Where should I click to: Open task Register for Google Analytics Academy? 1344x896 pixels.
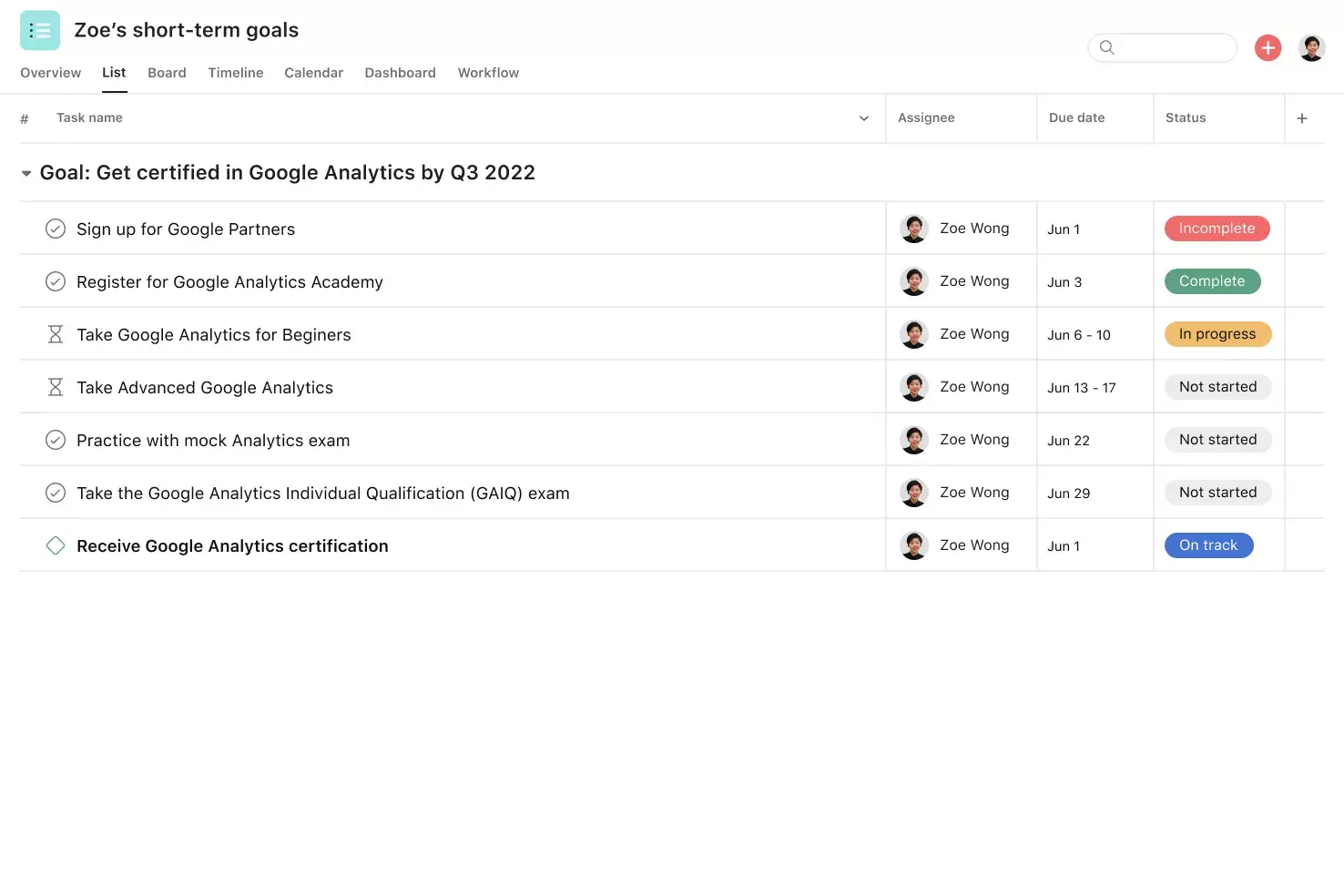click(x=229, y=282)
